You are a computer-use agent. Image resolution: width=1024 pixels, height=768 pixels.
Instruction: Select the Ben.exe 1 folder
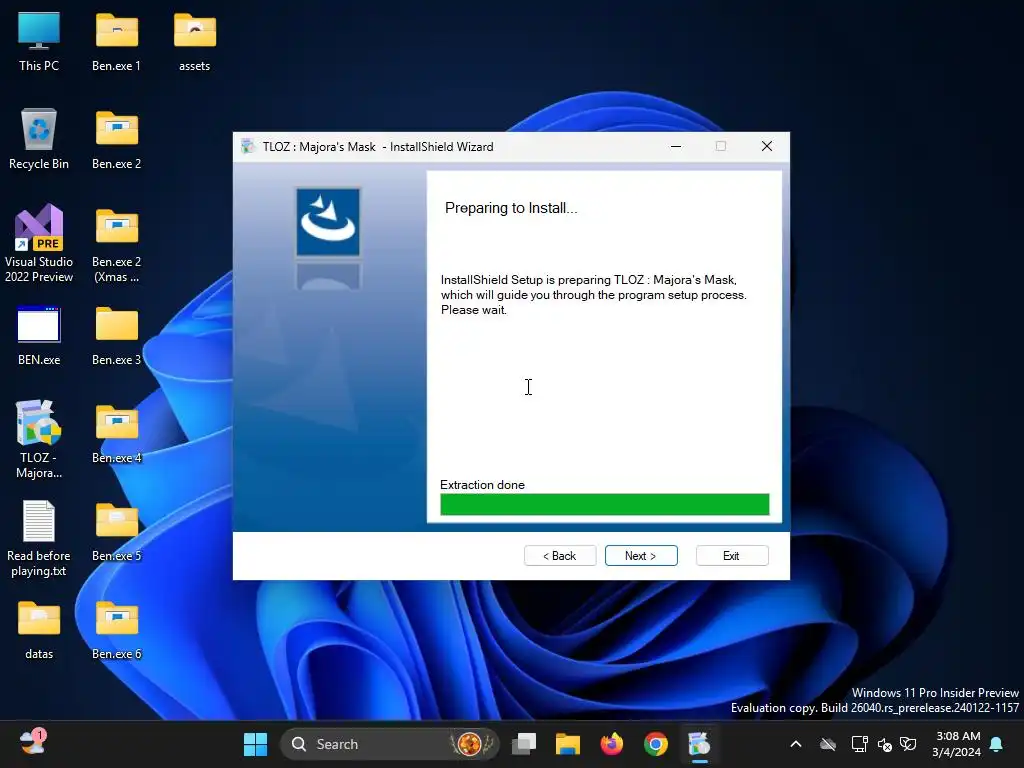(116, 42)
